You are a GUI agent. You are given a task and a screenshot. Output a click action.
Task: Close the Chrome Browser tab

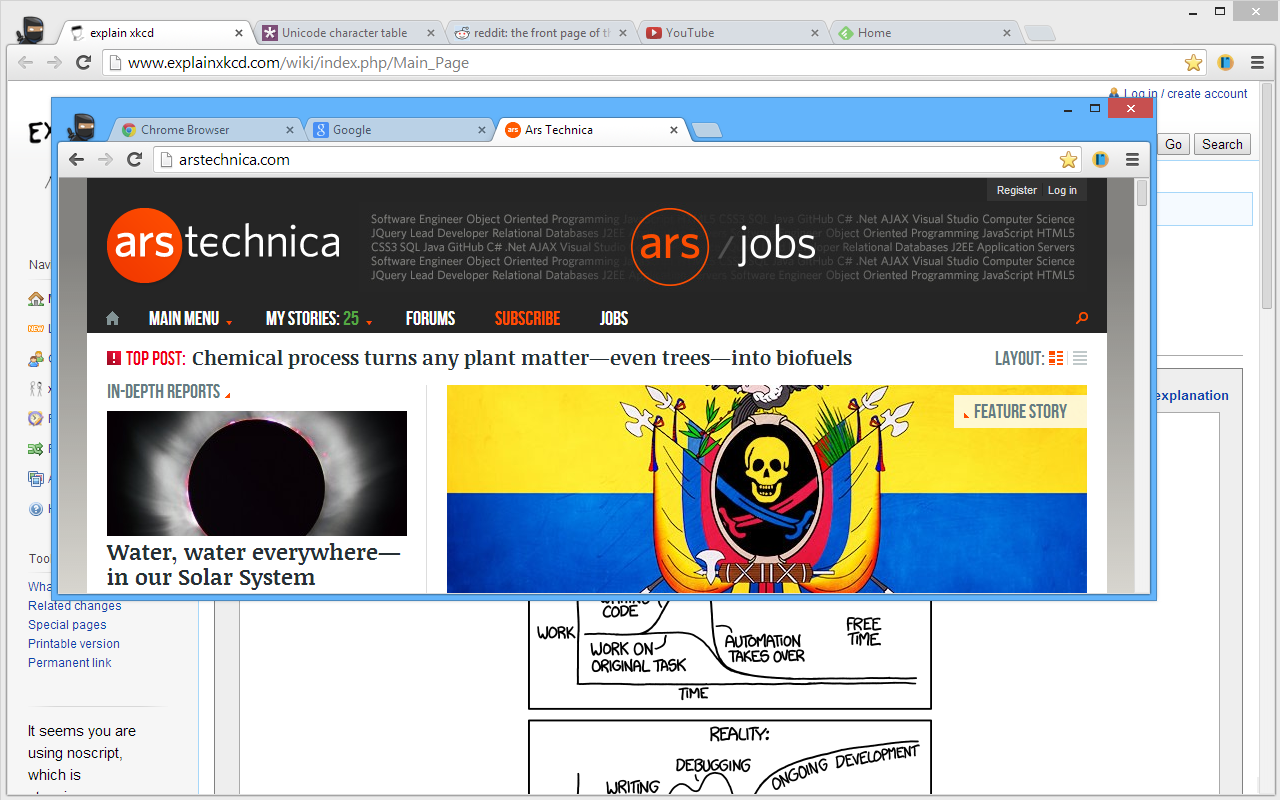(291, 130)
